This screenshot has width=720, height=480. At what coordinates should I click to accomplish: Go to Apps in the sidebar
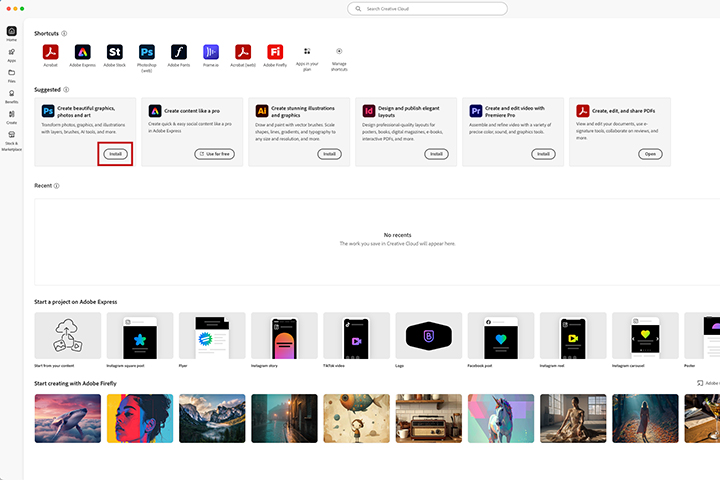[x=11, y=53]
